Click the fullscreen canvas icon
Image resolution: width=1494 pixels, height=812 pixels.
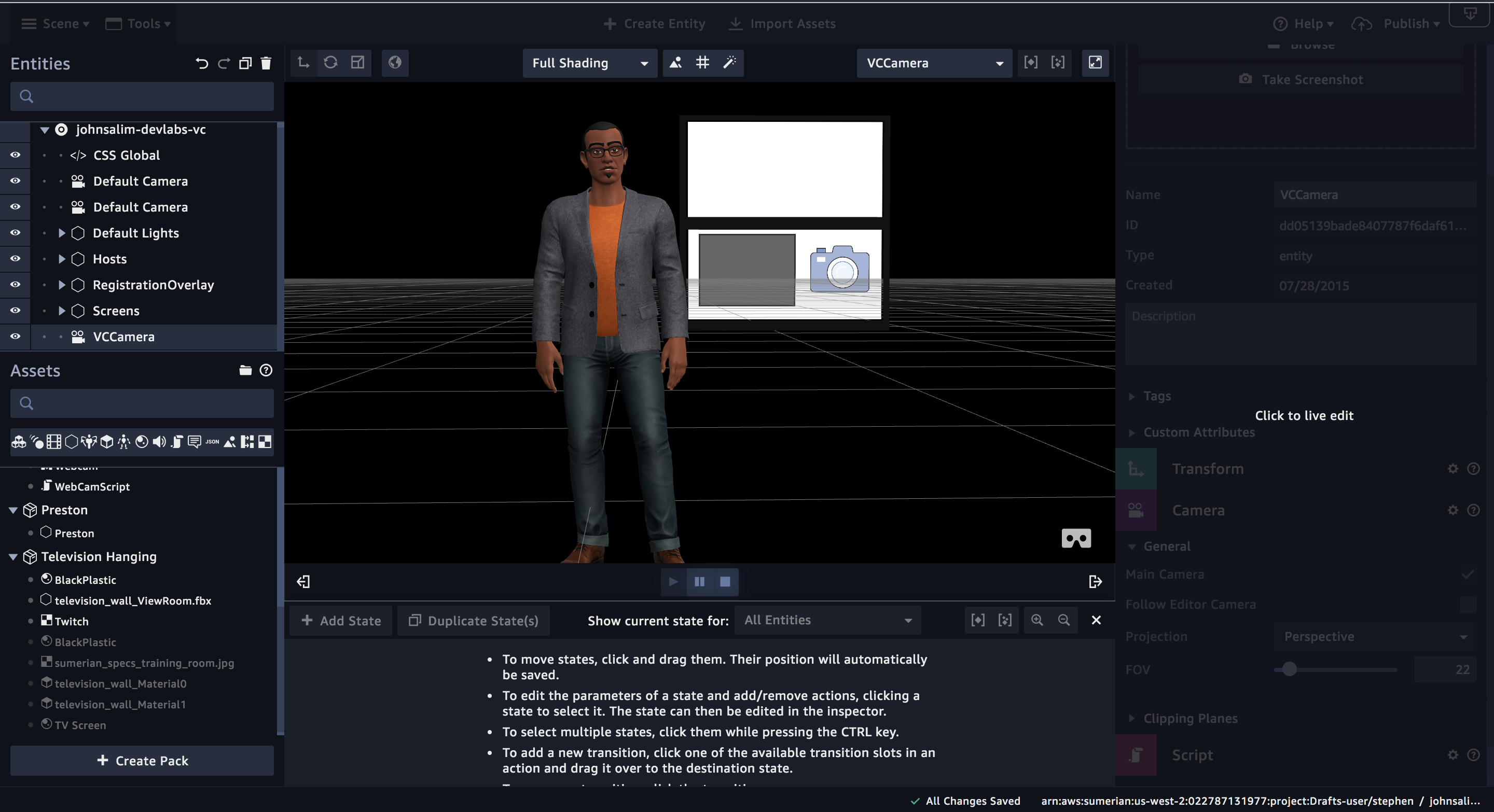coord(1095,63)
